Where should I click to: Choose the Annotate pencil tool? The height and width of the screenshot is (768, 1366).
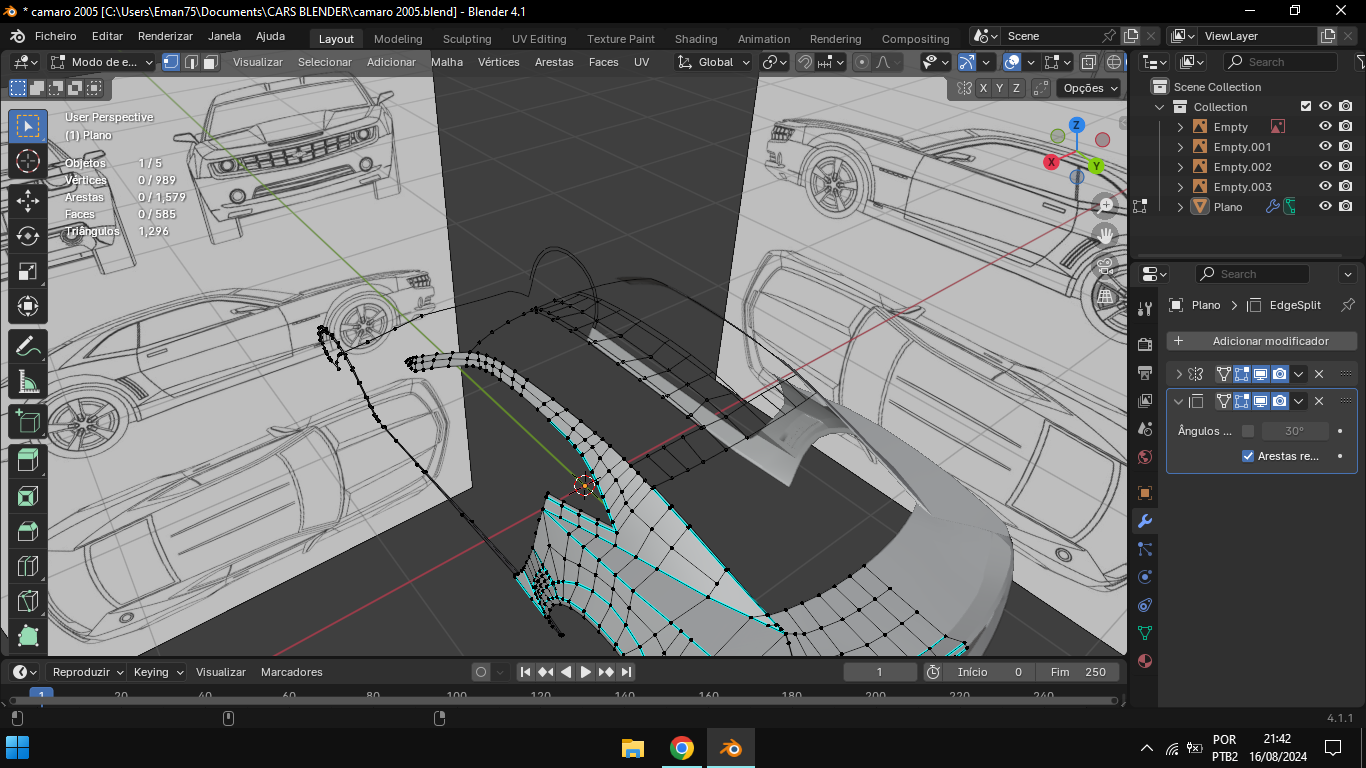click(28, 347)
